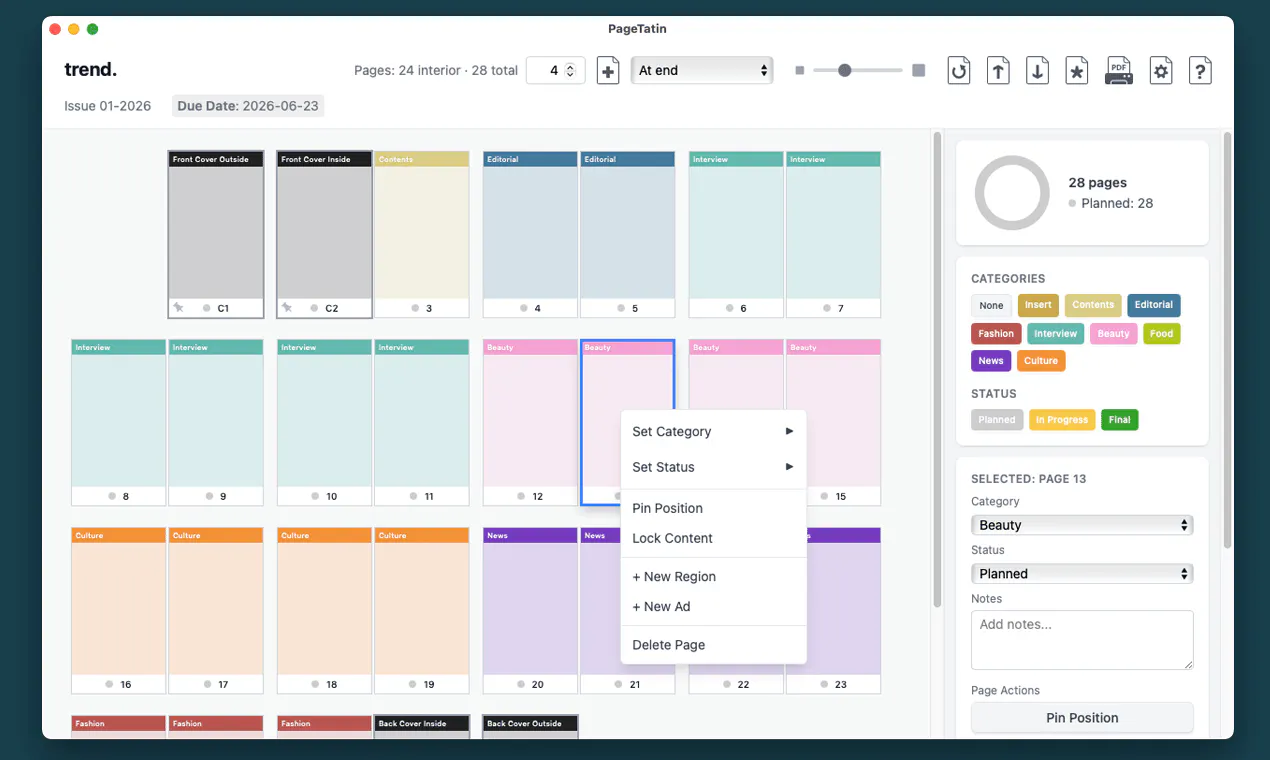Click the pin icon on page C2
The height and width of the screenshot is (760, 1270).
pos(287,308)
